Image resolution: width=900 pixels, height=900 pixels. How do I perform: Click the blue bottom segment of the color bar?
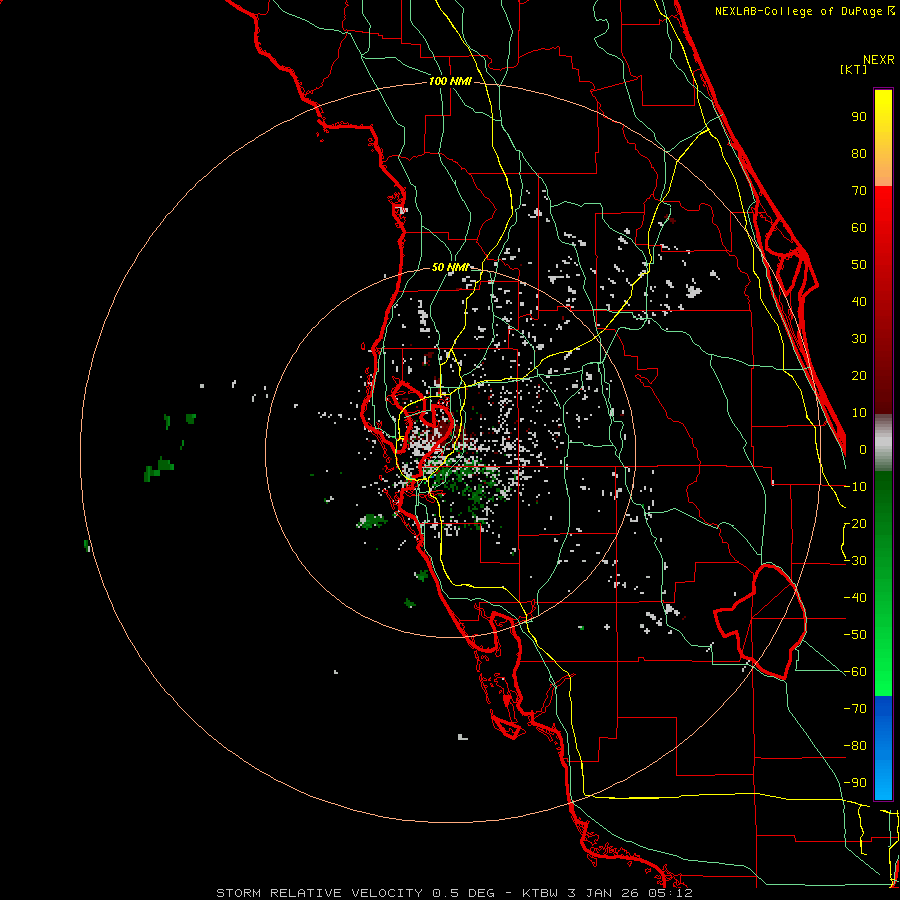coord(883,748)
